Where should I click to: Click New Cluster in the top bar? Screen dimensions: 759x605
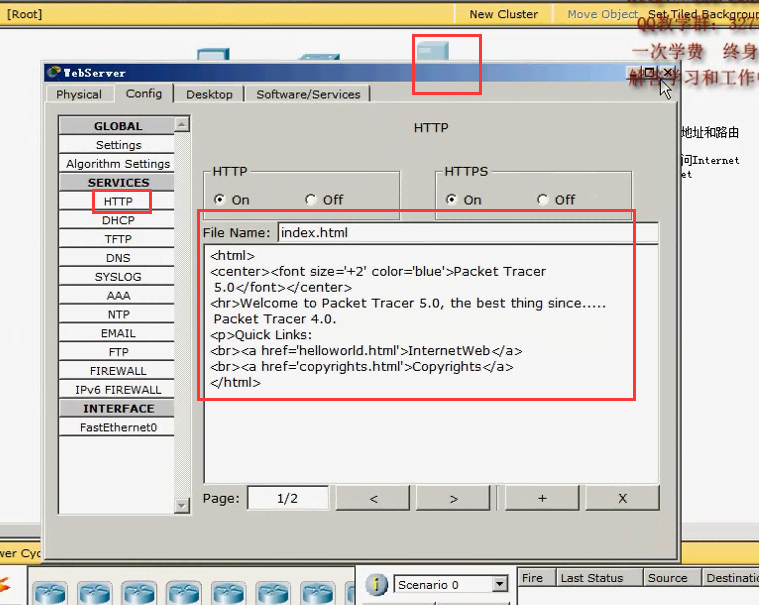coord(503,15)
